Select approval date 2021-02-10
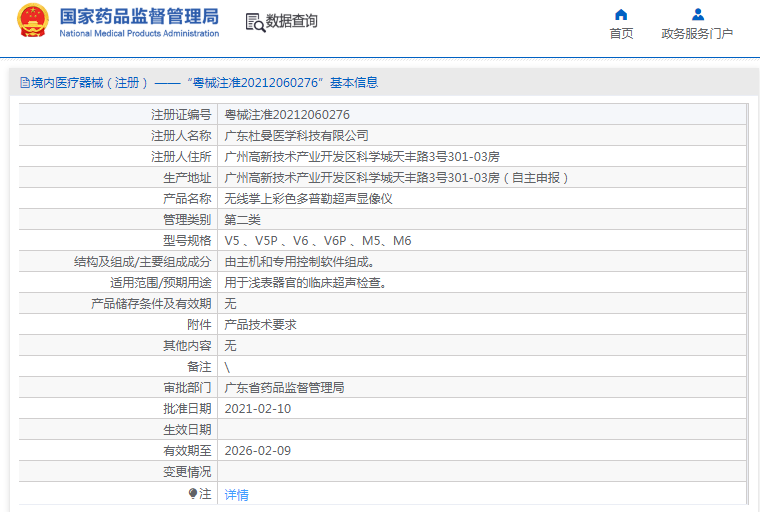 [x=258, y=409]
